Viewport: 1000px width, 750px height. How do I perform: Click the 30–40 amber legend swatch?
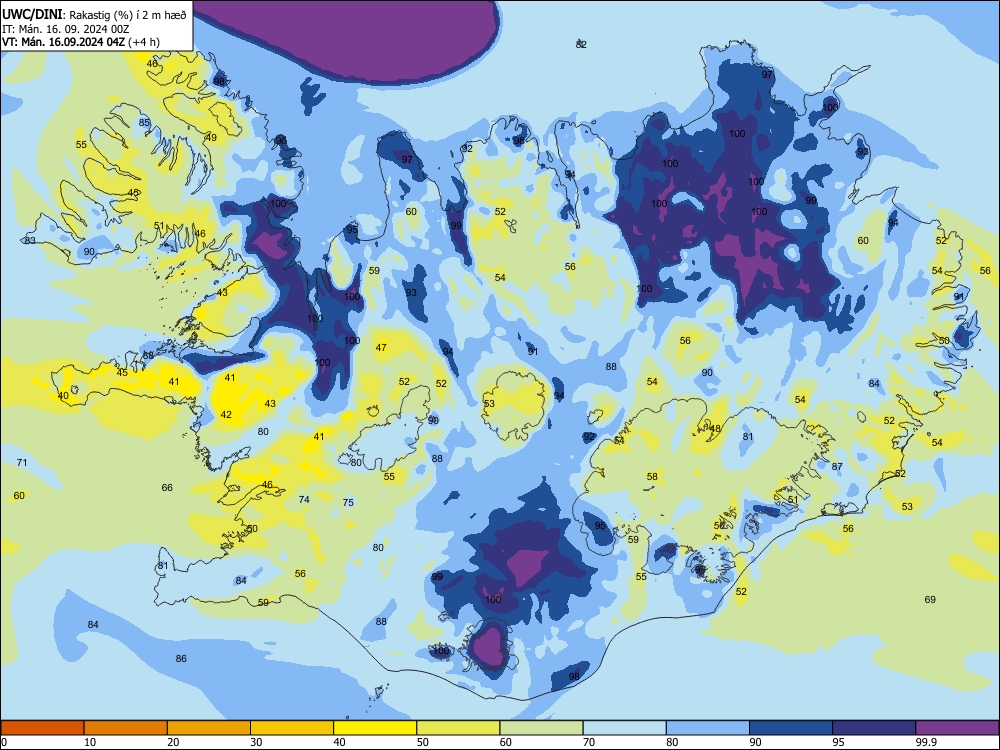point(292,728)
